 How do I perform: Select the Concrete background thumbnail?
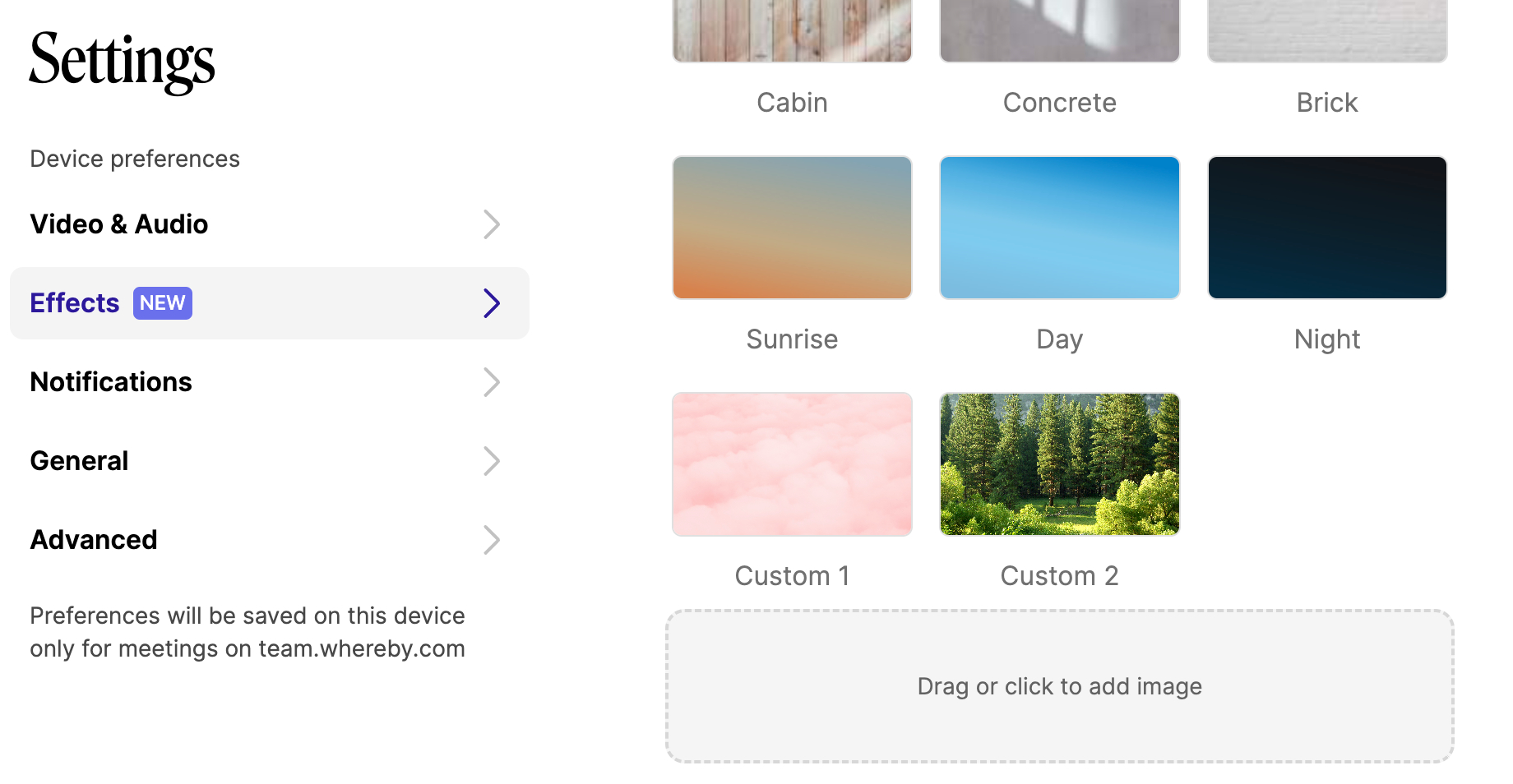click(1060, 30)
